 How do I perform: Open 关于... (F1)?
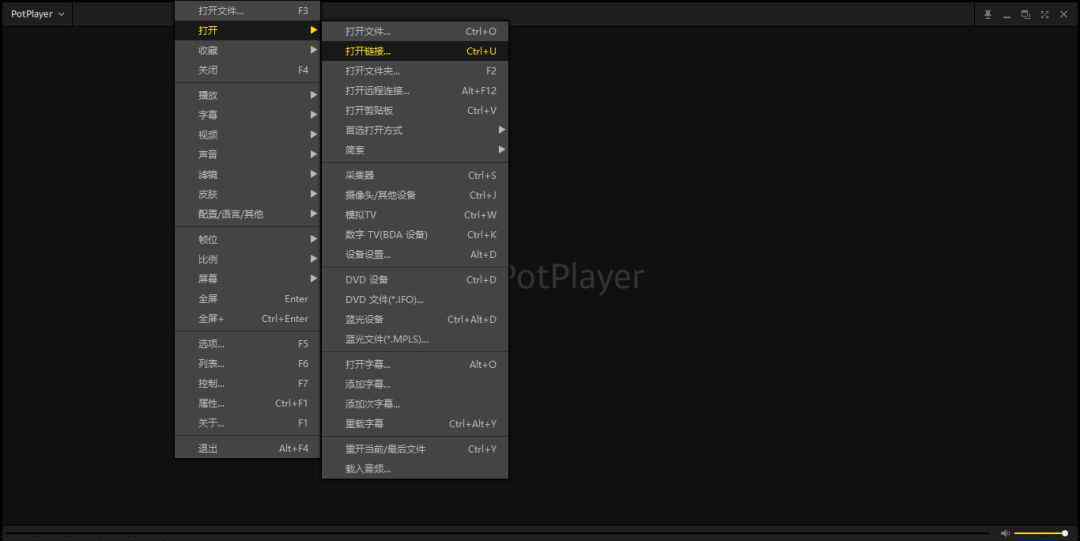click(x=247, y=422)
